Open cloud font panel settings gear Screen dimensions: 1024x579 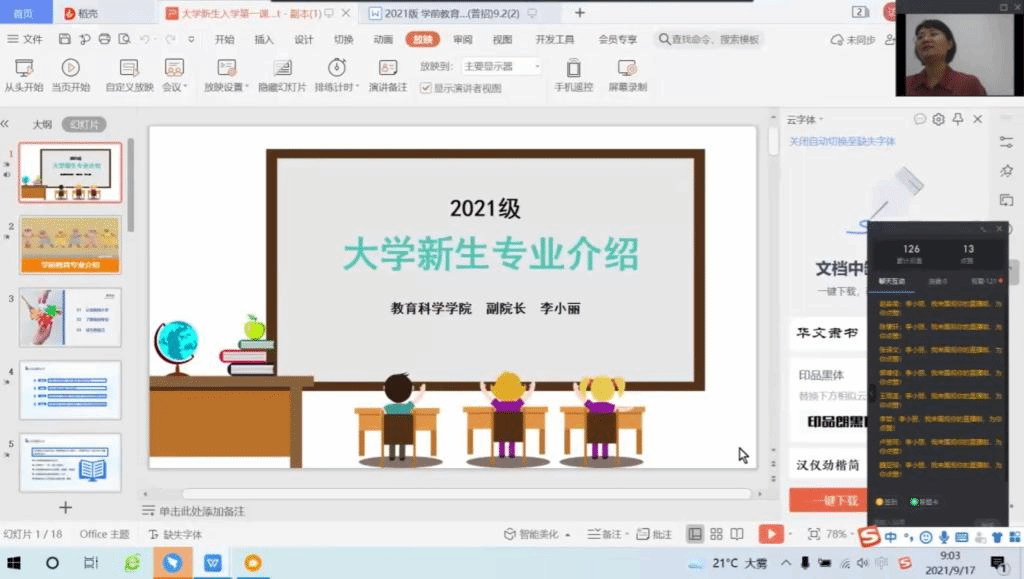pyautogui.click(x=938, y=119)
